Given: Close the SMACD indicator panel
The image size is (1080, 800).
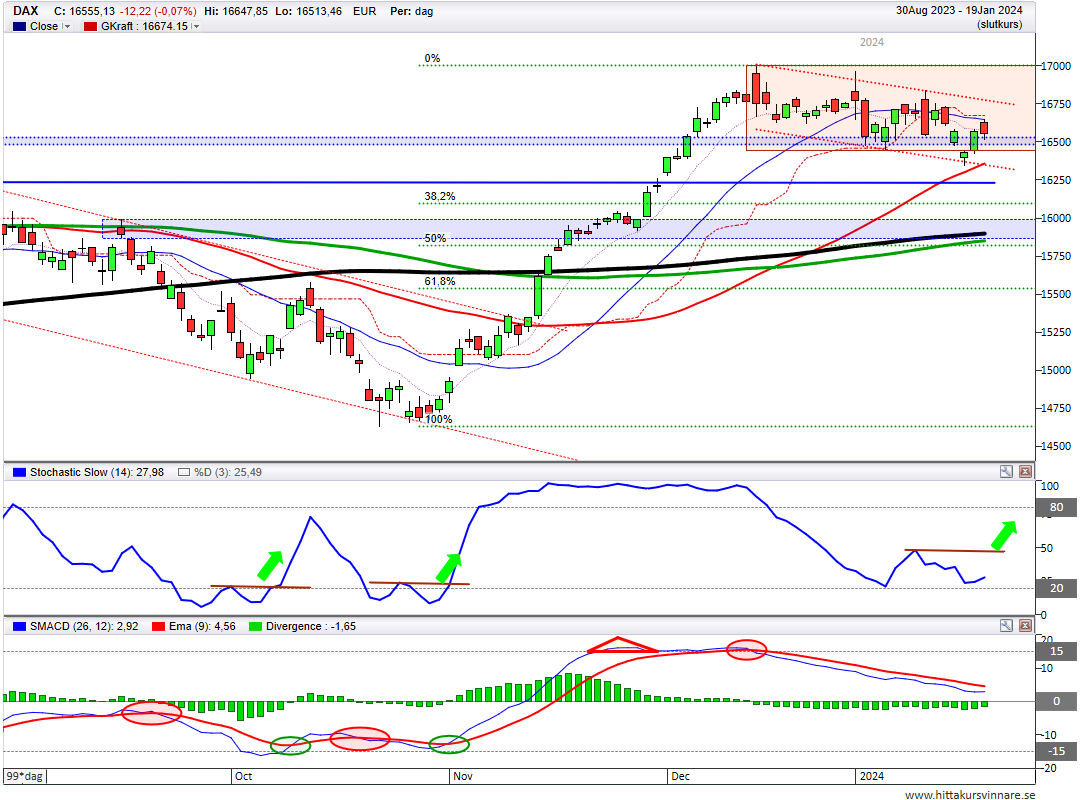Looking at the screenshot, I should click(1025, 626).
